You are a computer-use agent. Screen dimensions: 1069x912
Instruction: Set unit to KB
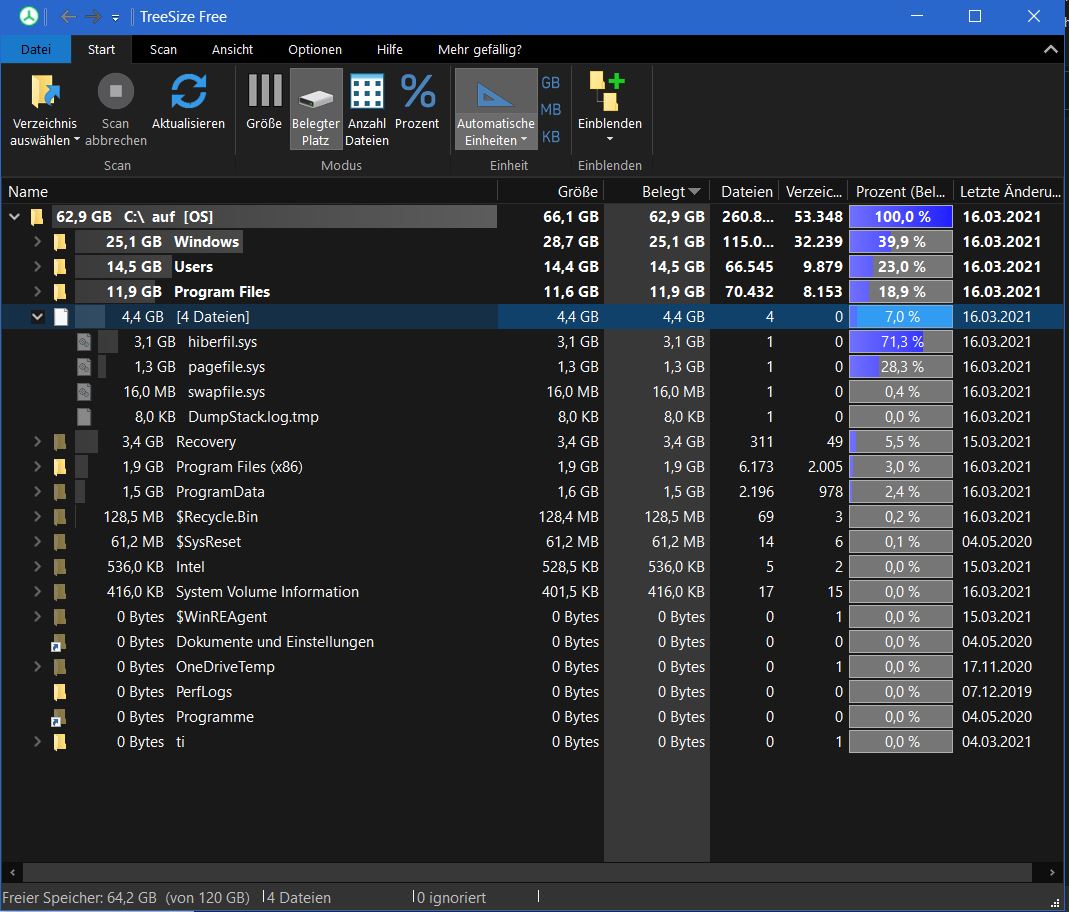tap(550, 137)
